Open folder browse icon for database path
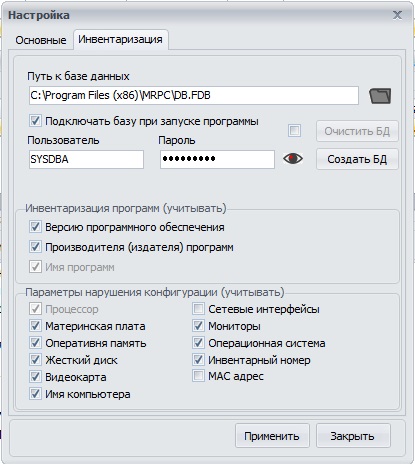The height and width of the screenshot is (464, 415). click(380, 96)
